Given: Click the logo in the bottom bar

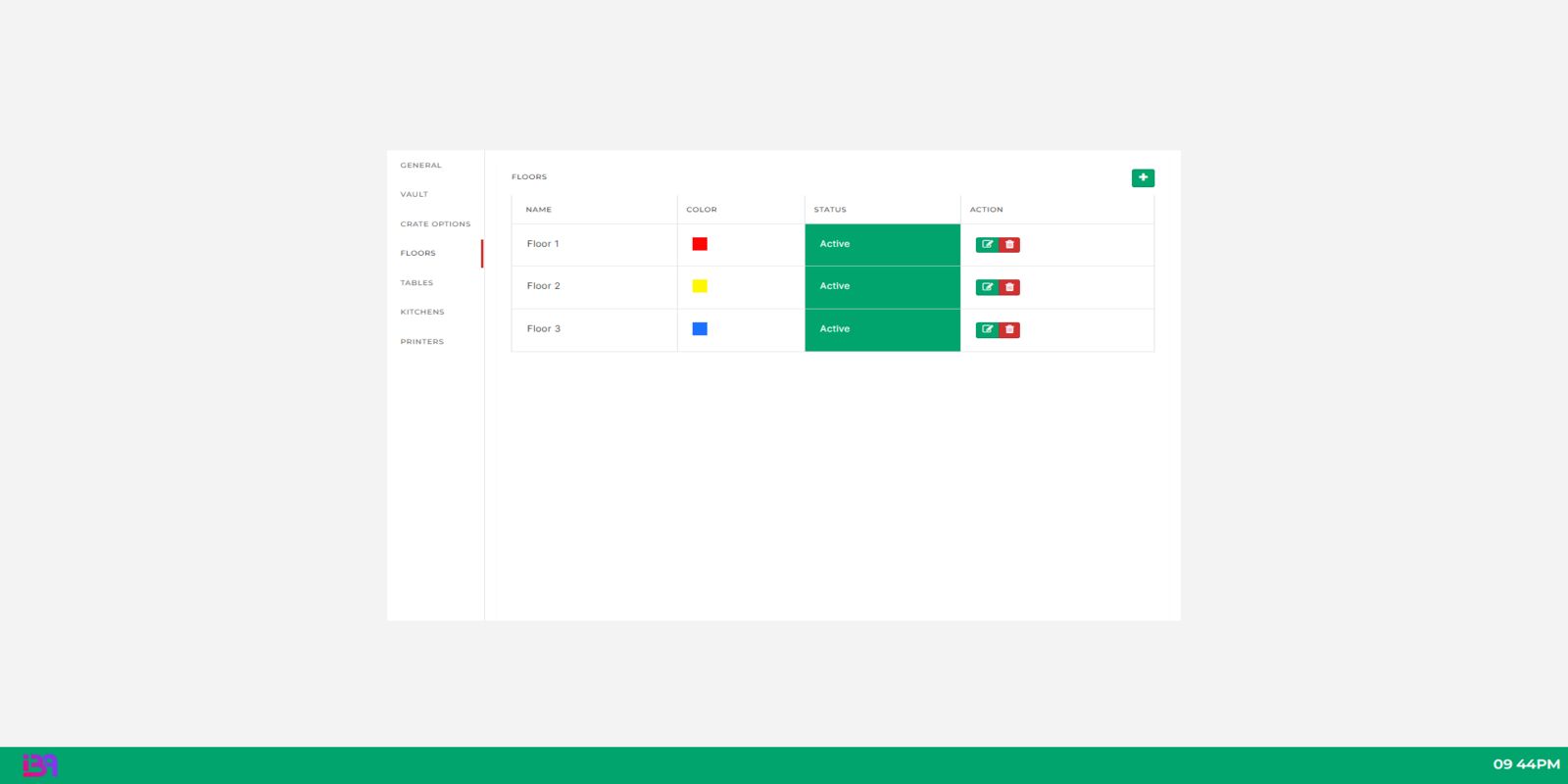Looking at the screenshot, I should coord(40,765).
